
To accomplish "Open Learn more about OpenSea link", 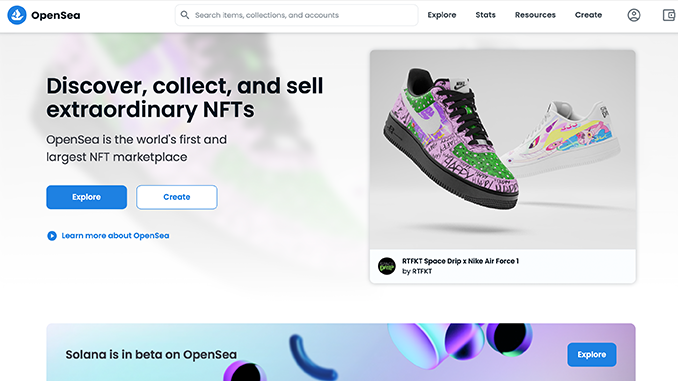I will click(115, 236).
